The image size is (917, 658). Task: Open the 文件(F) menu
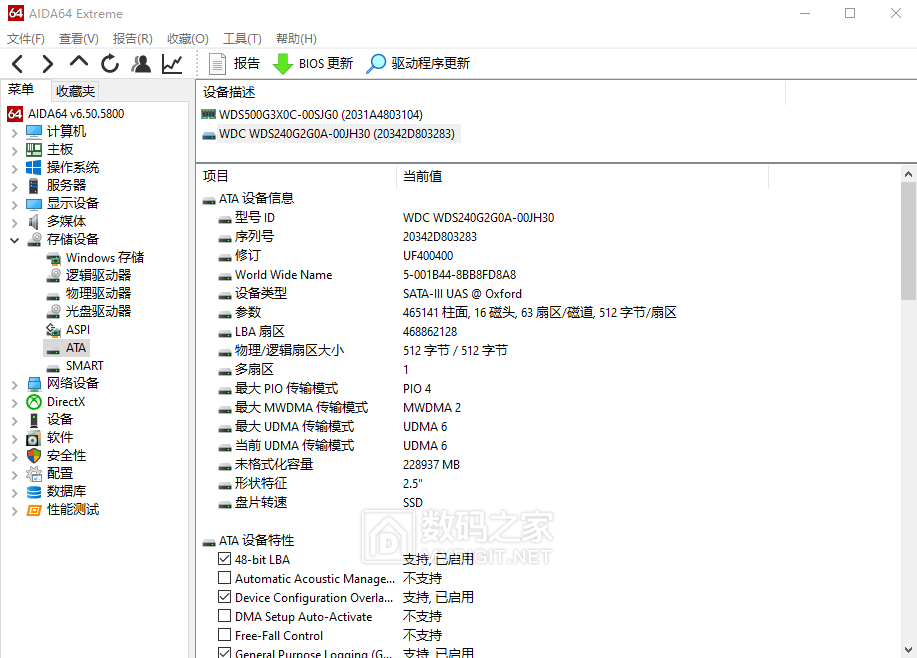[26, 39]
